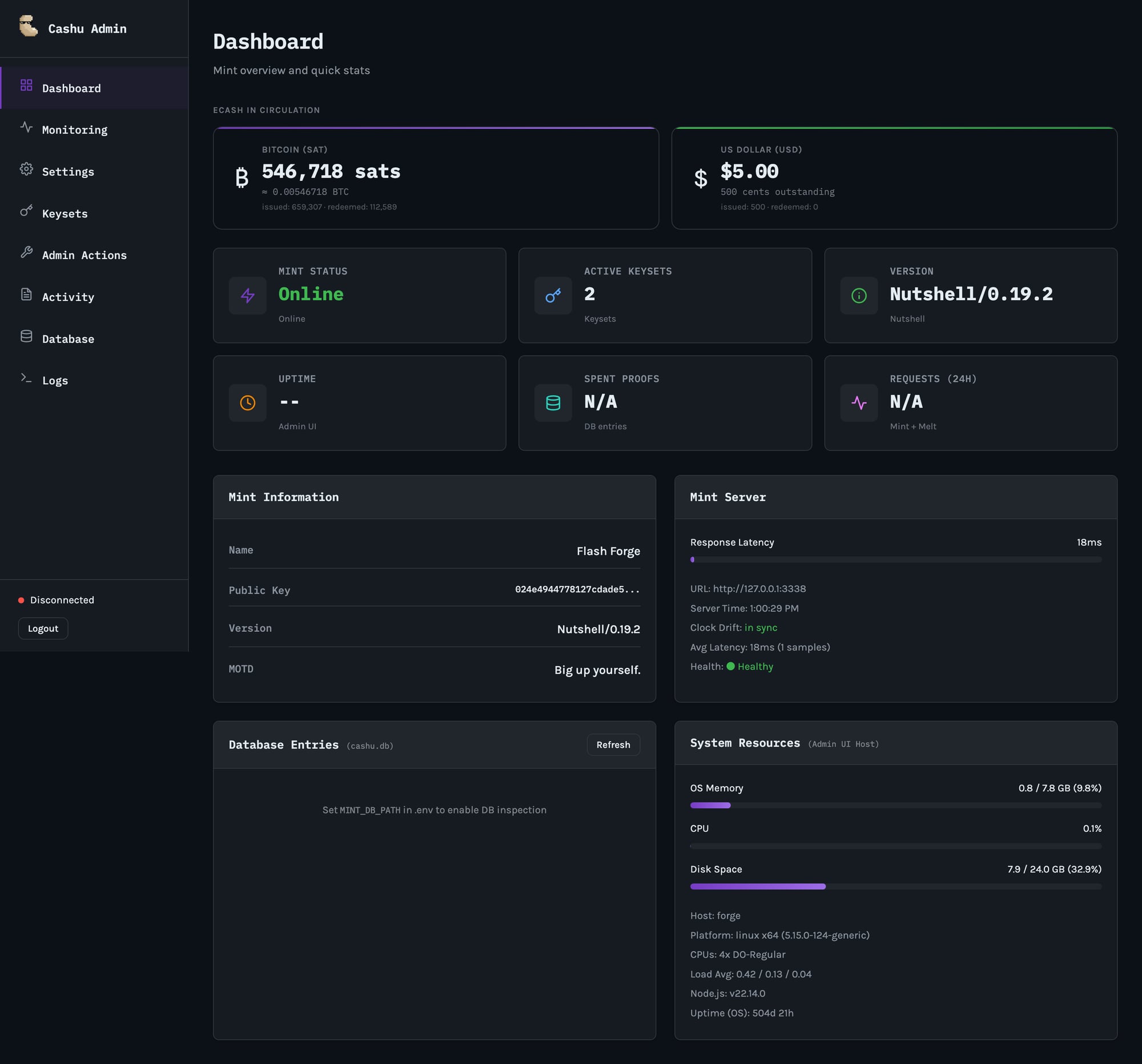Screen dimensions: 1142x1064
Task: Click the Logout button
Action: coord(42,628)
